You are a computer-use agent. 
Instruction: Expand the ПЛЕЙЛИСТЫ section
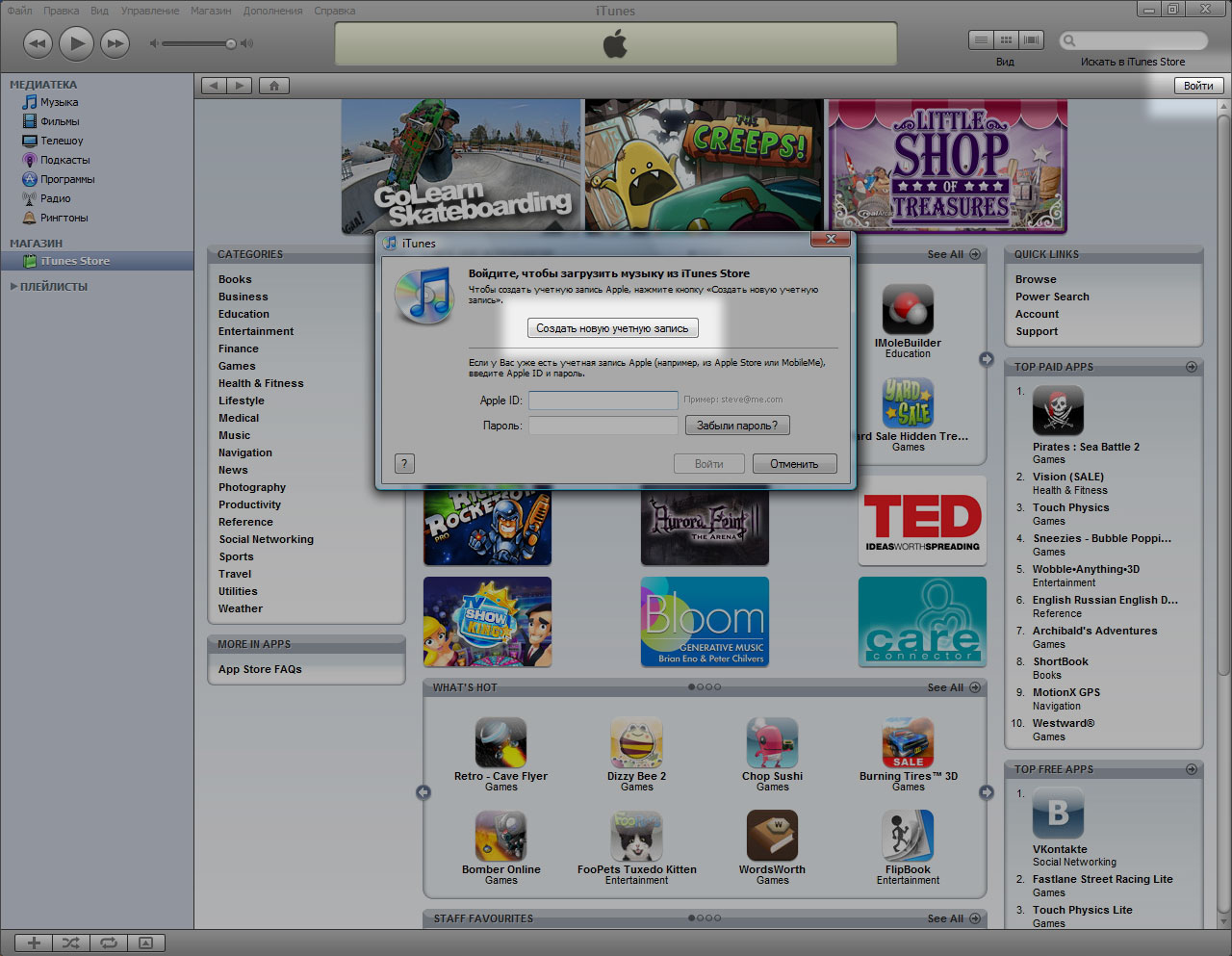point(13,286)
